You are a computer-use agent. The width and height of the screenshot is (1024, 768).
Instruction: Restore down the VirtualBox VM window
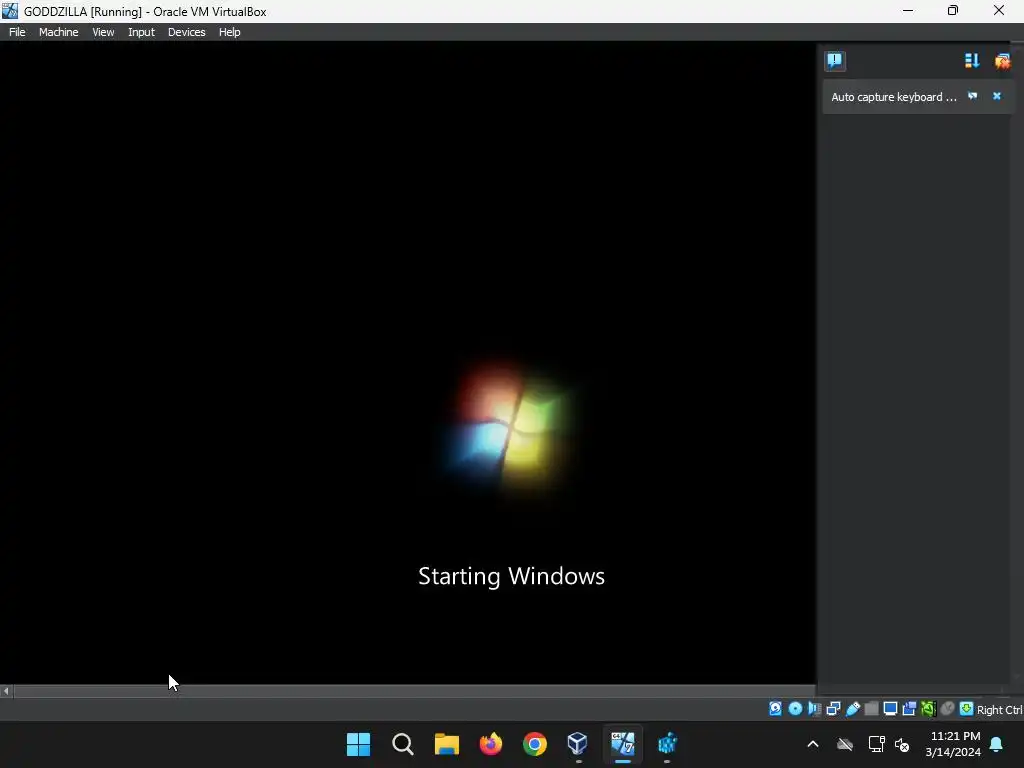(x=953, y=11)
